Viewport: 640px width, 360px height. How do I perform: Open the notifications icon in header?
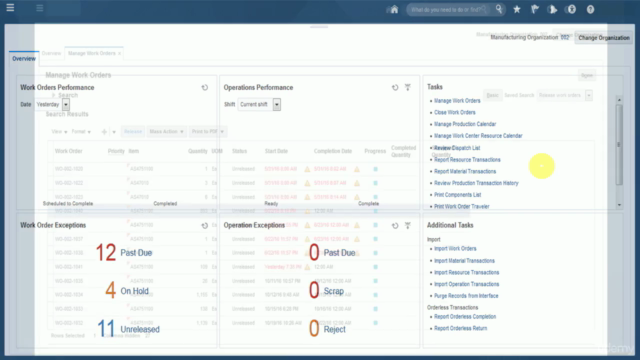click(553, 9)
